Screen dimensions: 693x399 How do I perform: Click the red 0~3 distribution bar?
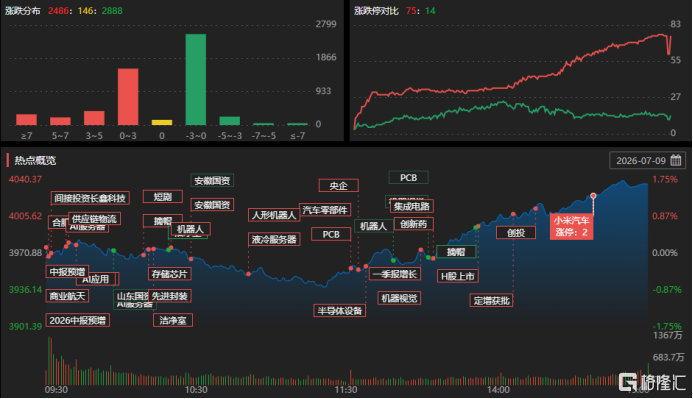[x=128, y=97]
